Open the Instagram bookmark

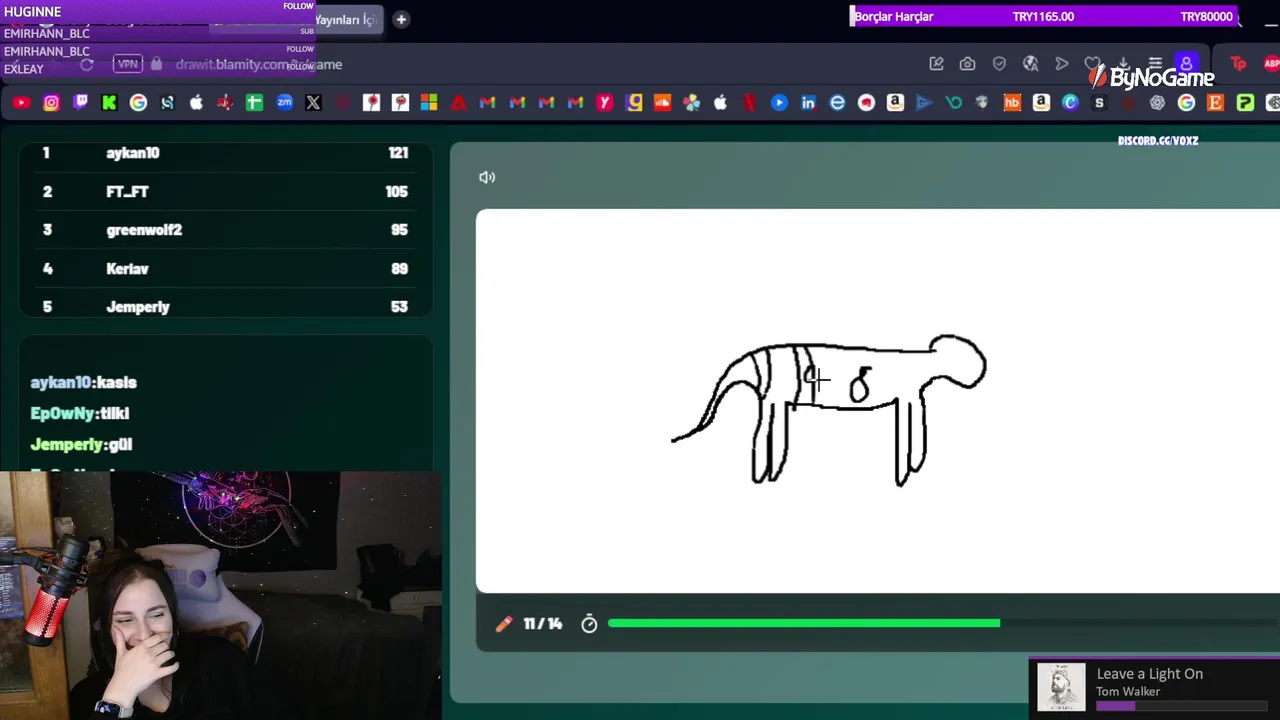coord(51,102)
